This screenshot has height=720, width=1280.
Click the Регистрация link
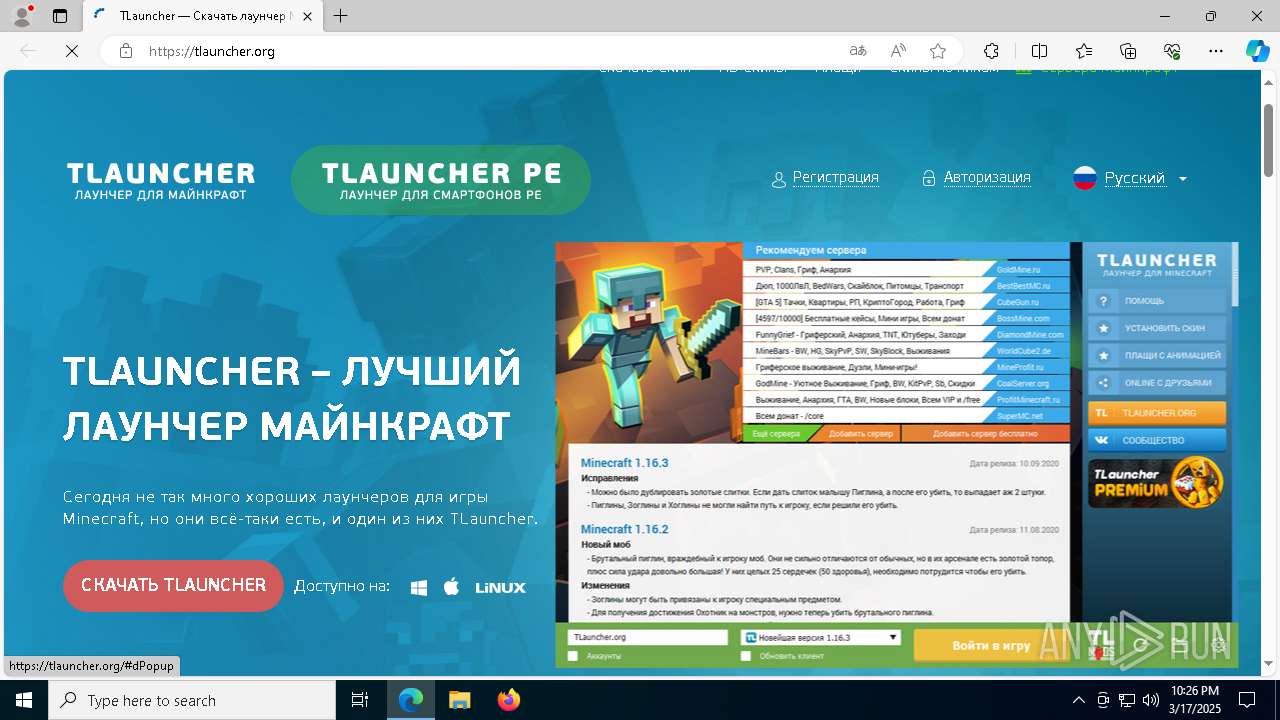click(x=836, y=177)
